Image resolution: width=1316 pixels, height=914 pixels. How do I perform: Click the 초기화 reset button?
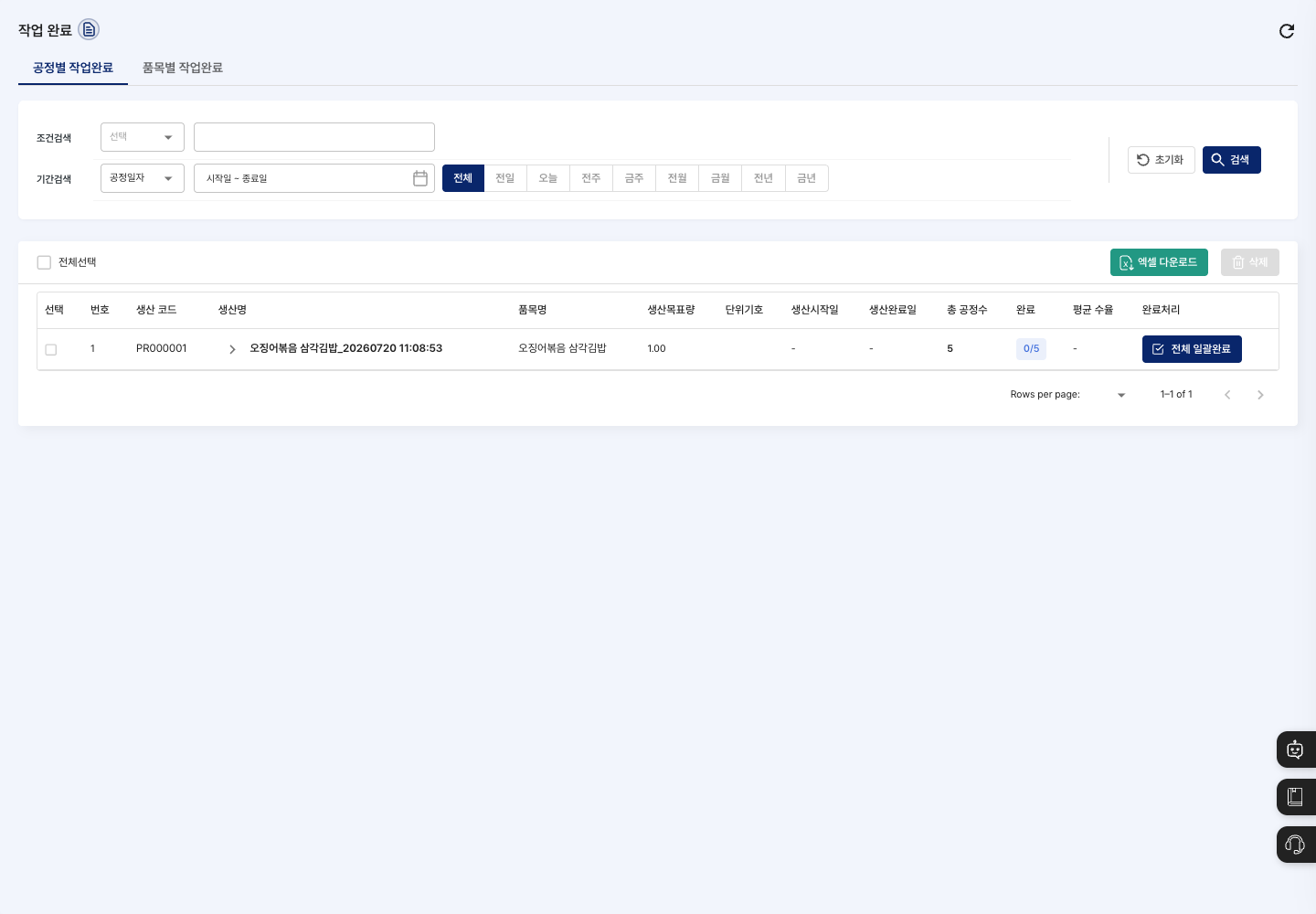(1162, 160)
